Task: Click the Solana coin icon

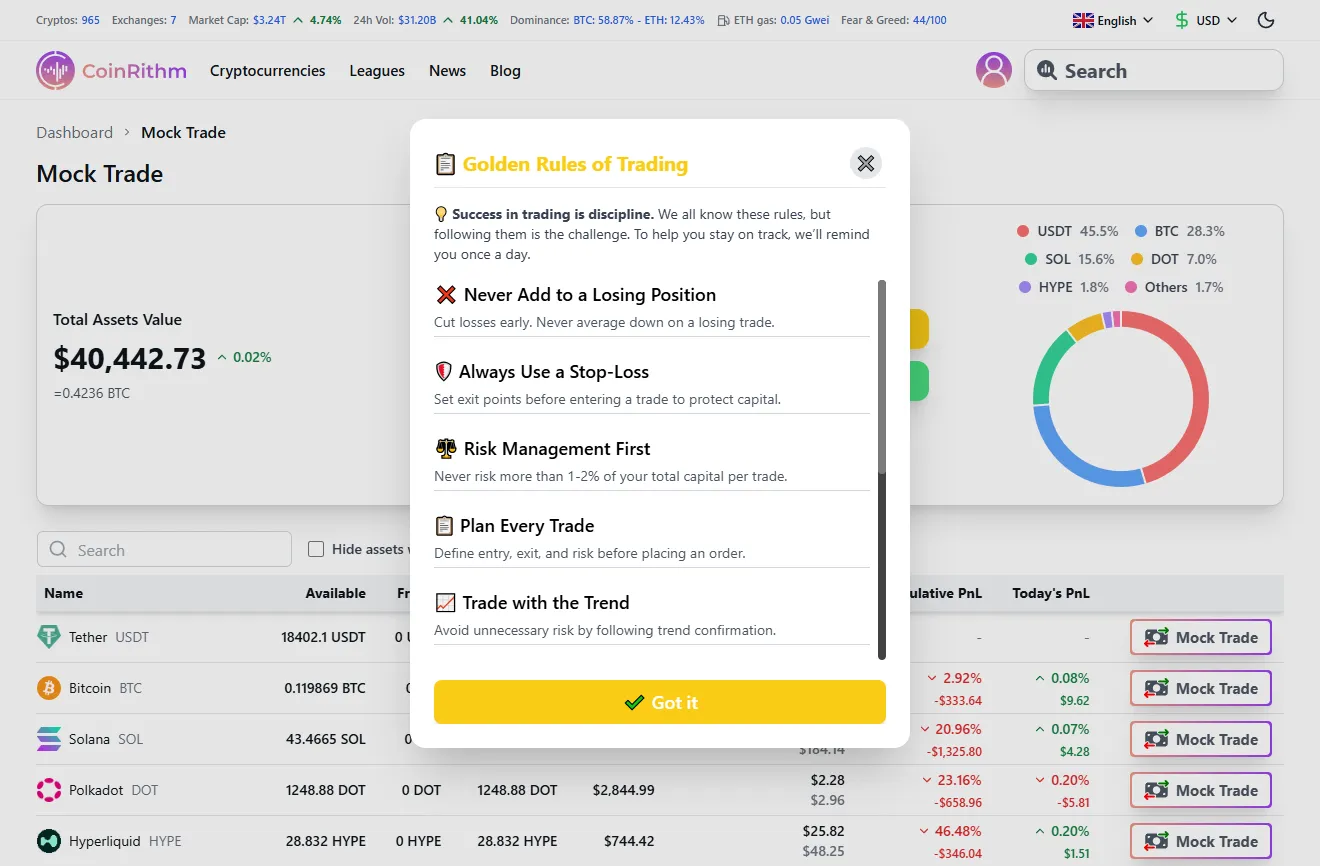Action: tap(52, 738)
